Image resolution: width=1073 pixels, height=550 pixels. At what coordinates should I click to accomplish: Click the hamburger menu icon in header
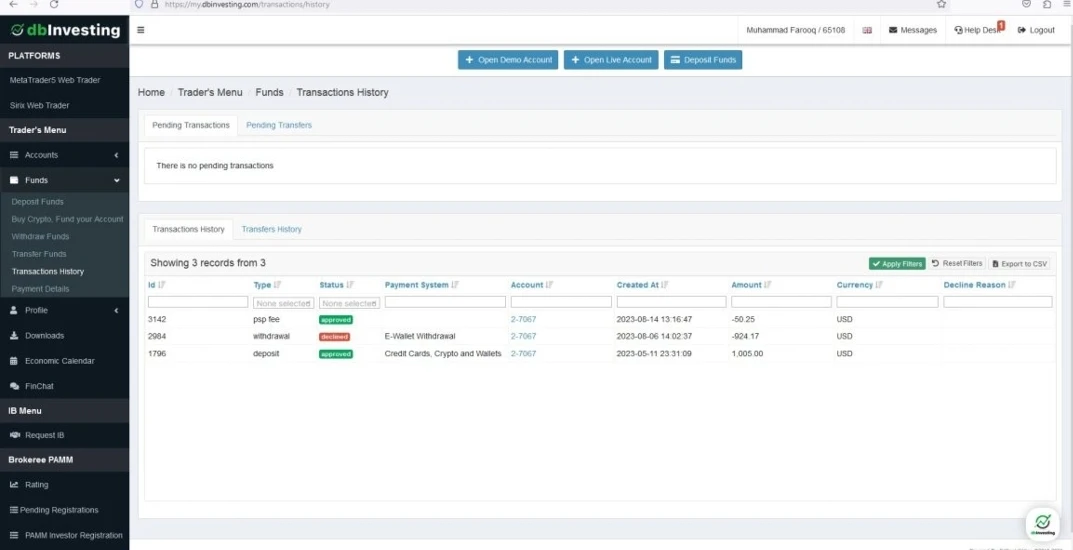click(x=141, y=30)
